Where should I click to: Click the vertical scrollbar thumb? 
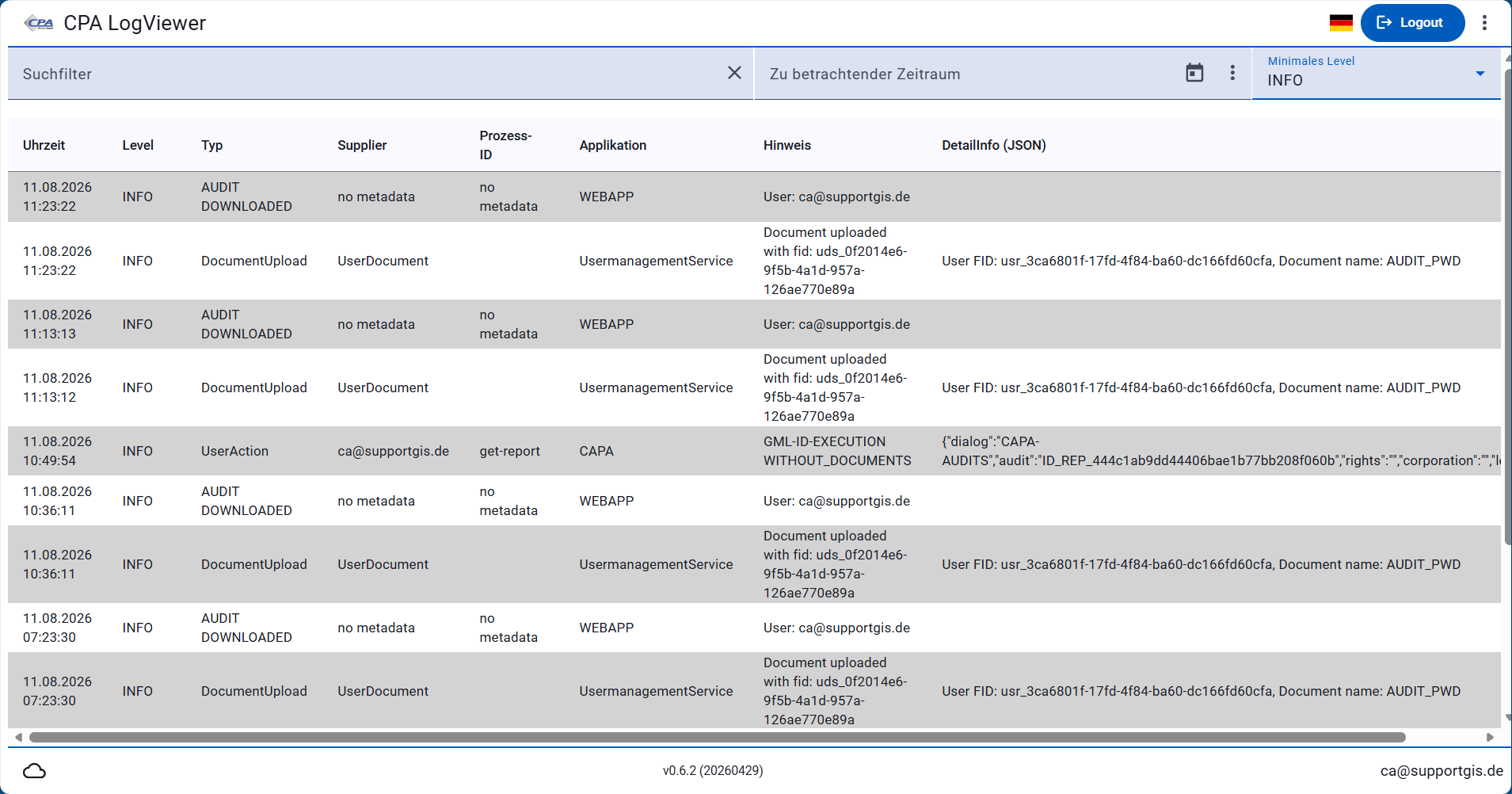(1507, 307)
